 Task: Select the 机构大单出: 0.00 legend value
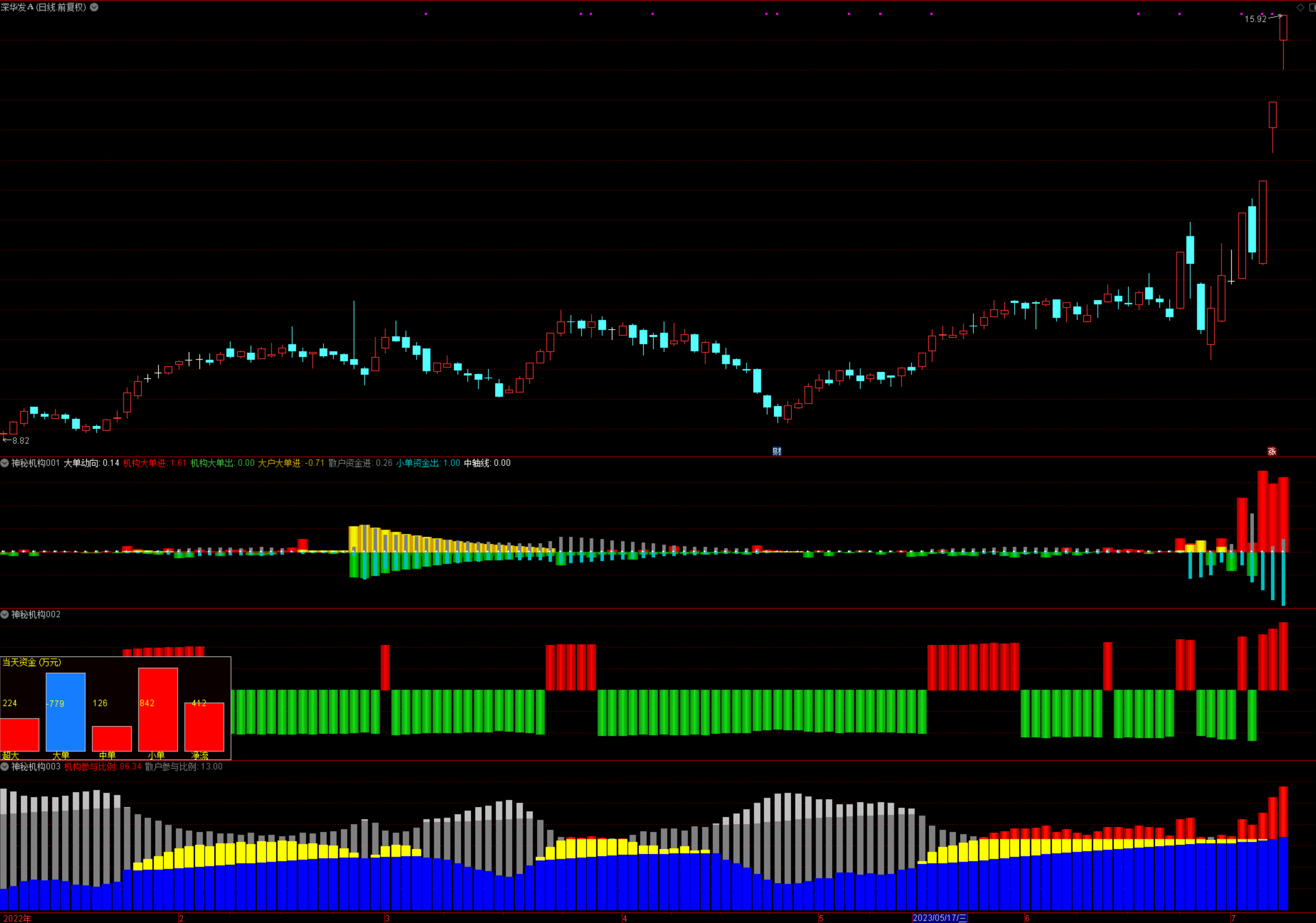click(222, 463)
